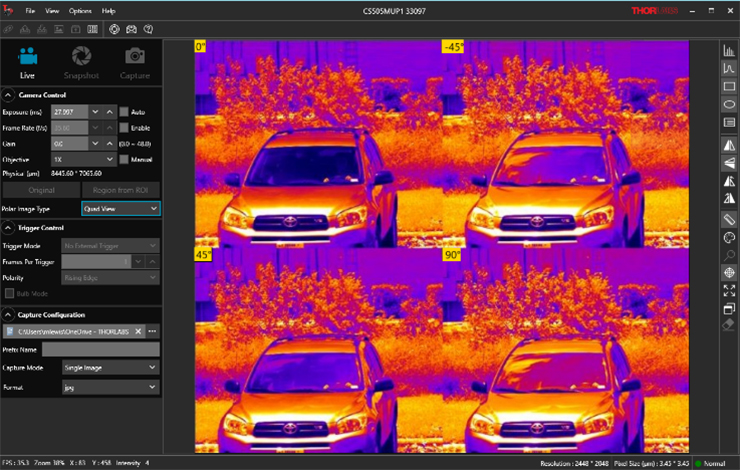Click the third toolbar icon with download tray
This screenshot has height=470, width=740.
pyautogui.click(x=42, y=29)
